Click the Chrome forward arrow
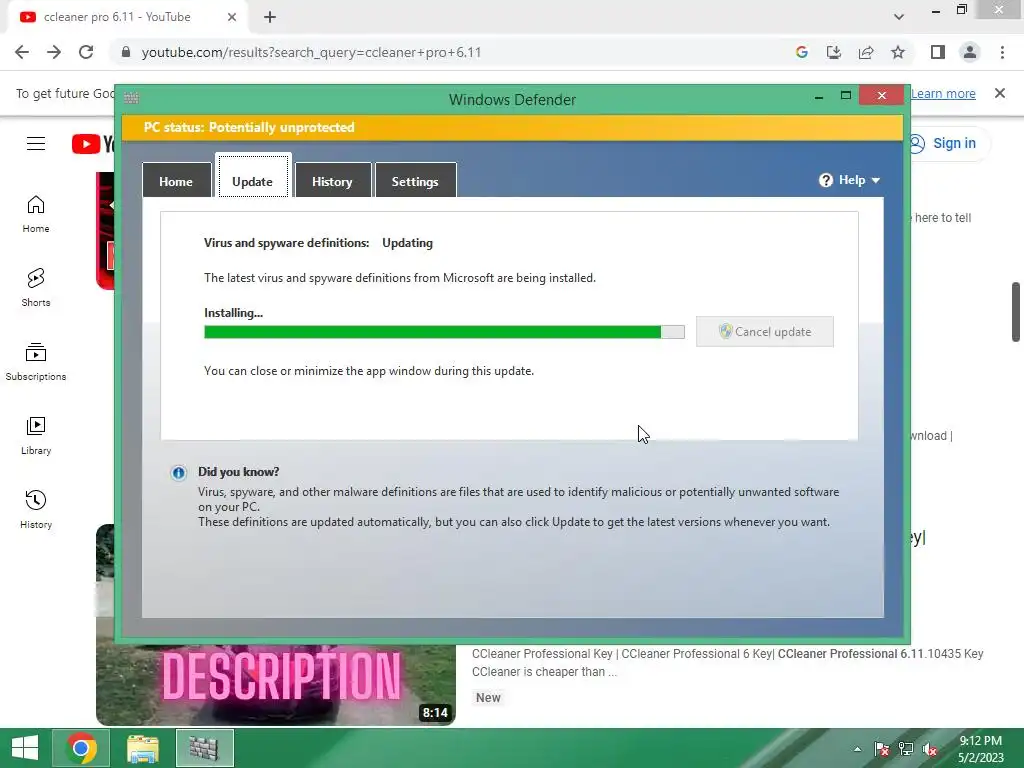 click(x=54, y=52)
